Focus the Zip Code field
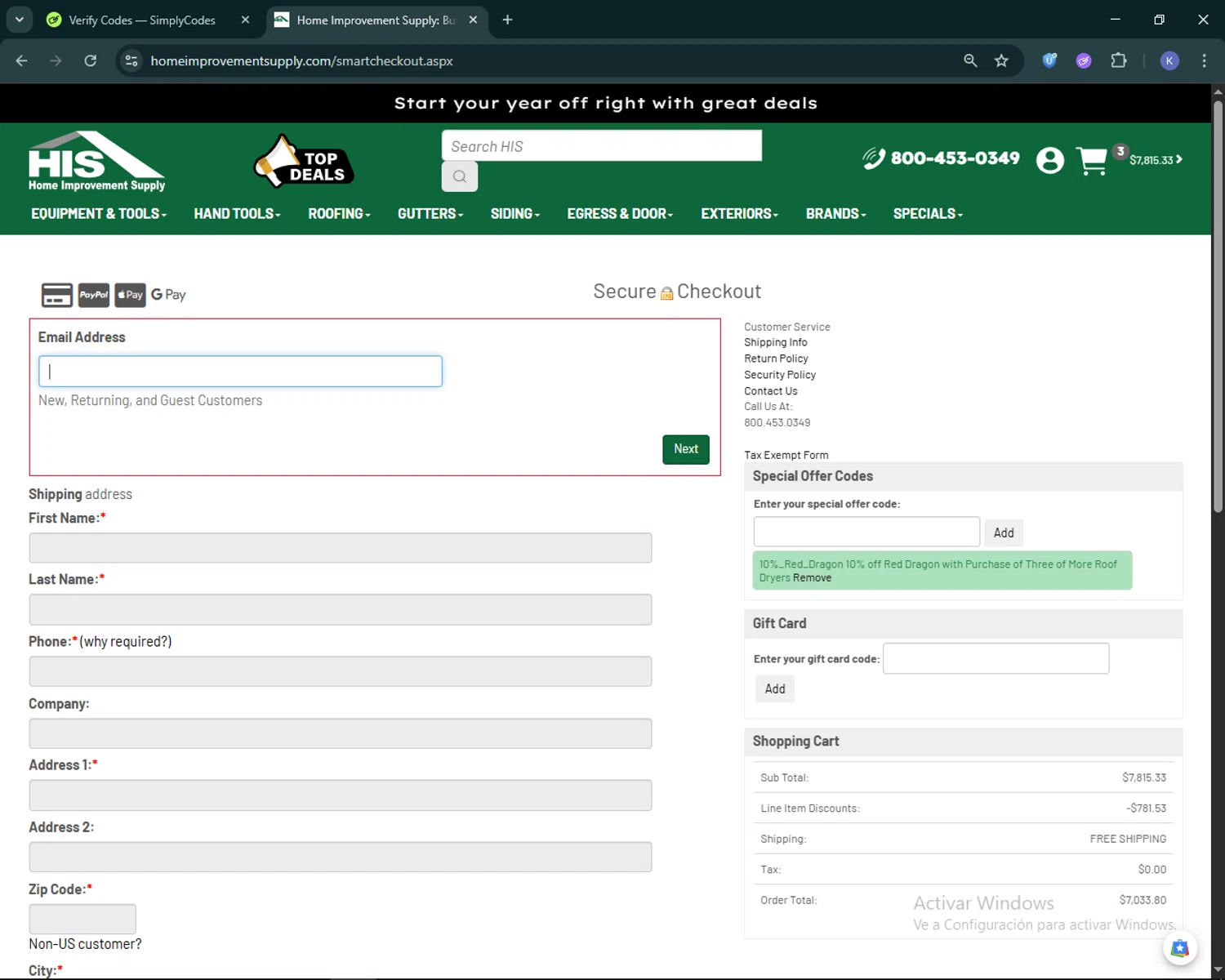This screenshot has height=980, width=1225. click(x=82, y=919)
